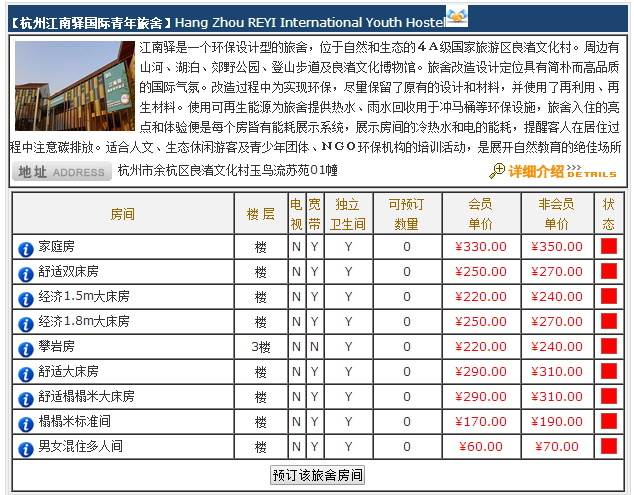Click handshake icon next to hostel title
The height and width of the screenshot is (495, 634).
457,17
